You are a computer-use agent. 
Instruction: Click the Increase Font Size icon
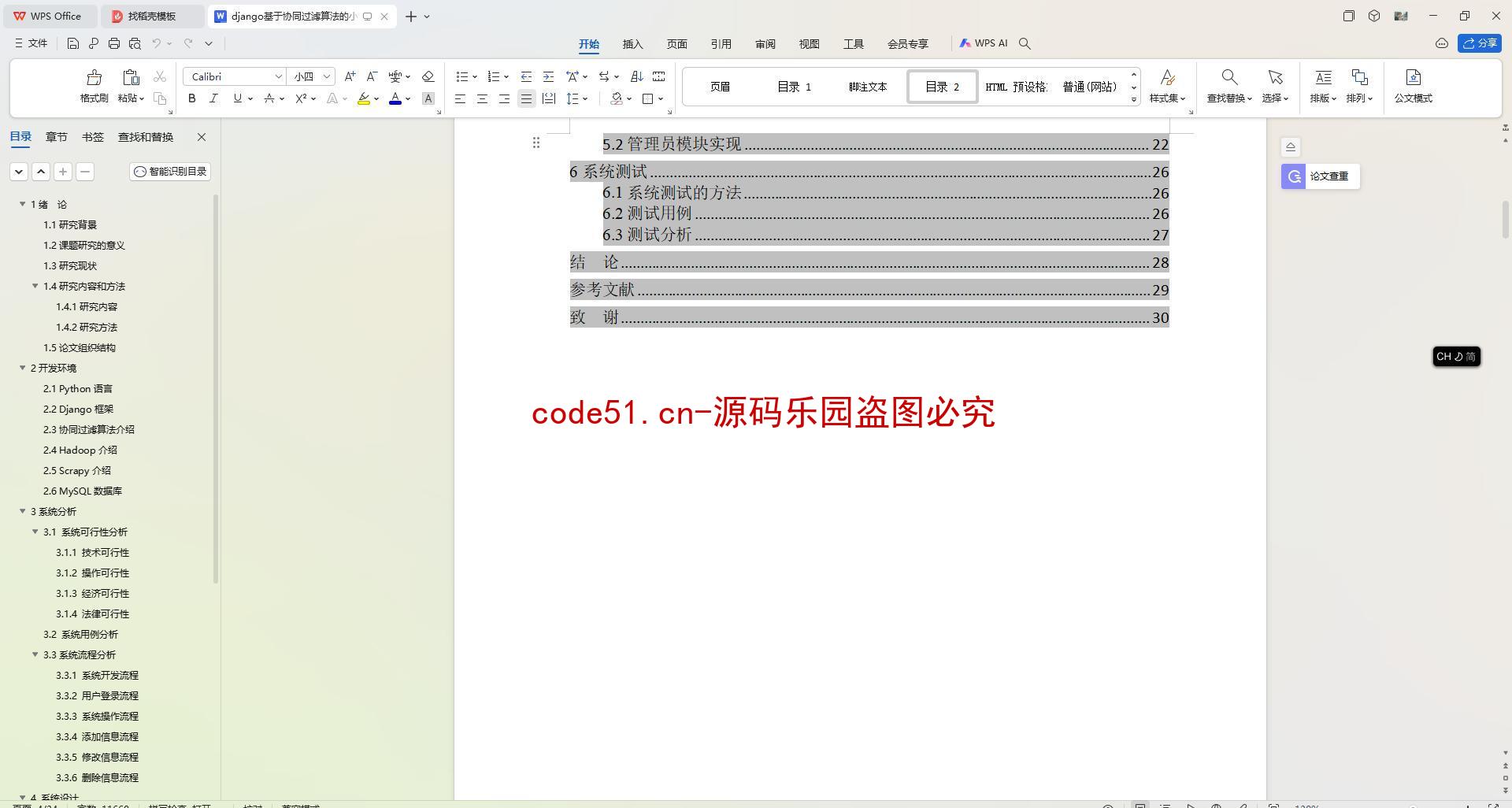coord(350,76)
